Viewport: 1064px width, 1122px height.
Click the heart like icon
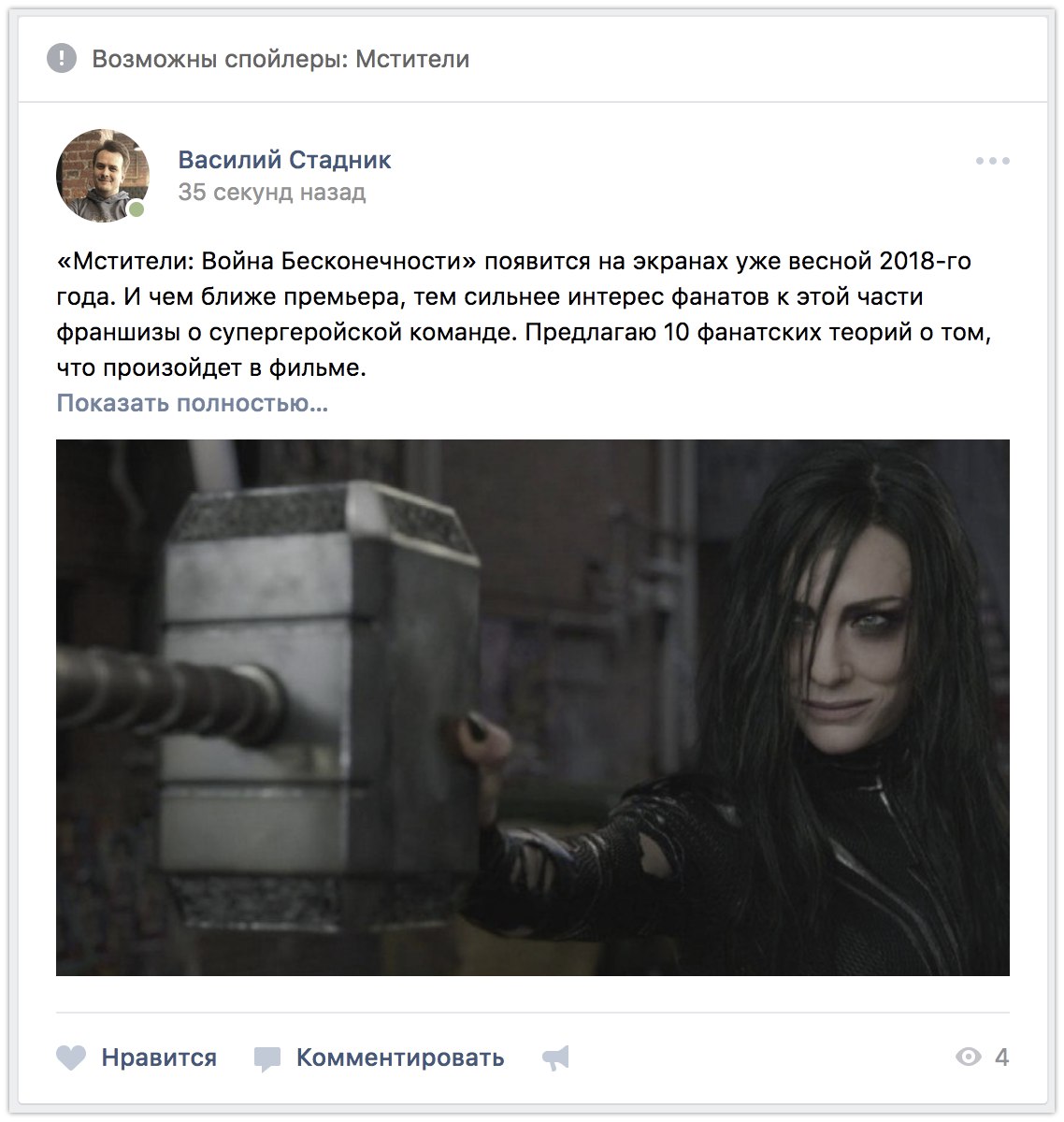(71, 1057)
